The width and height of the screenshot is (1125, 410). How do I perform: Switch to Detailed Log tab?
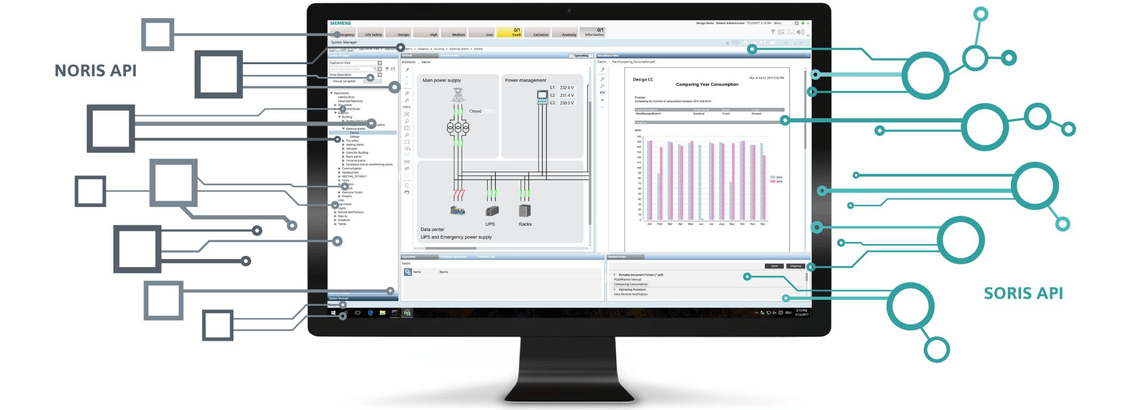click(x=486, y=257)
